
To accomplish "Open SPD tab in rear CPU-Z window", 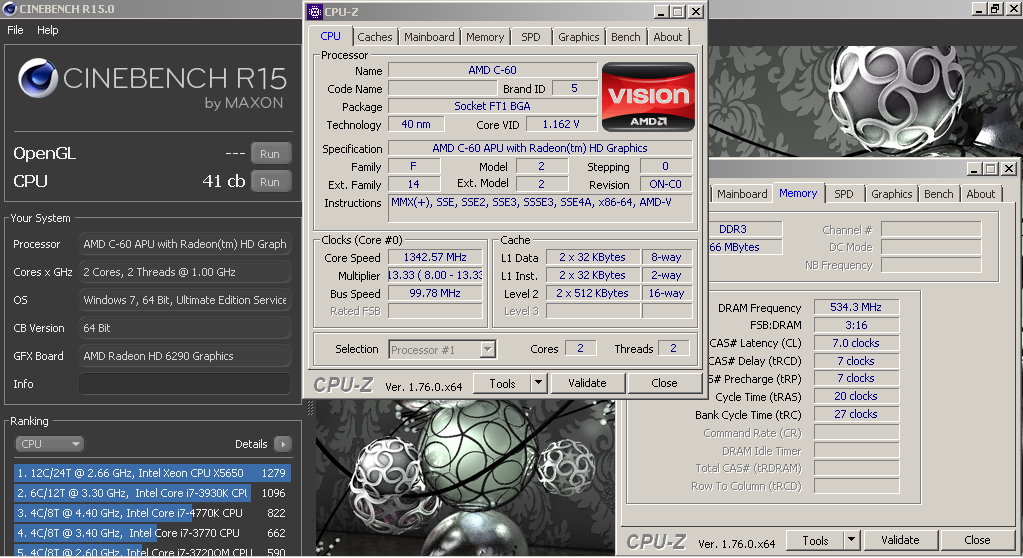I will (x=844, y=194).
